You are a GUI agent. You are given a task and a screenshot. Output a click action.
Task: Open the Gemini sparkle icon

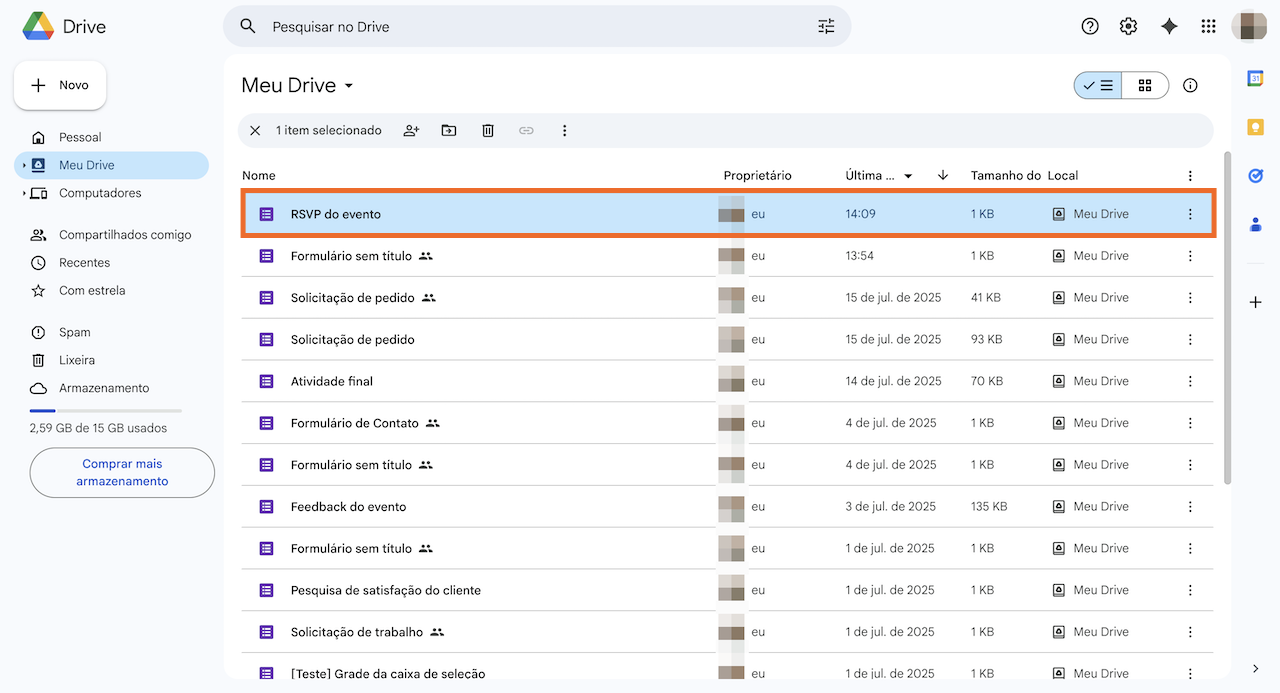[1169, 27]
